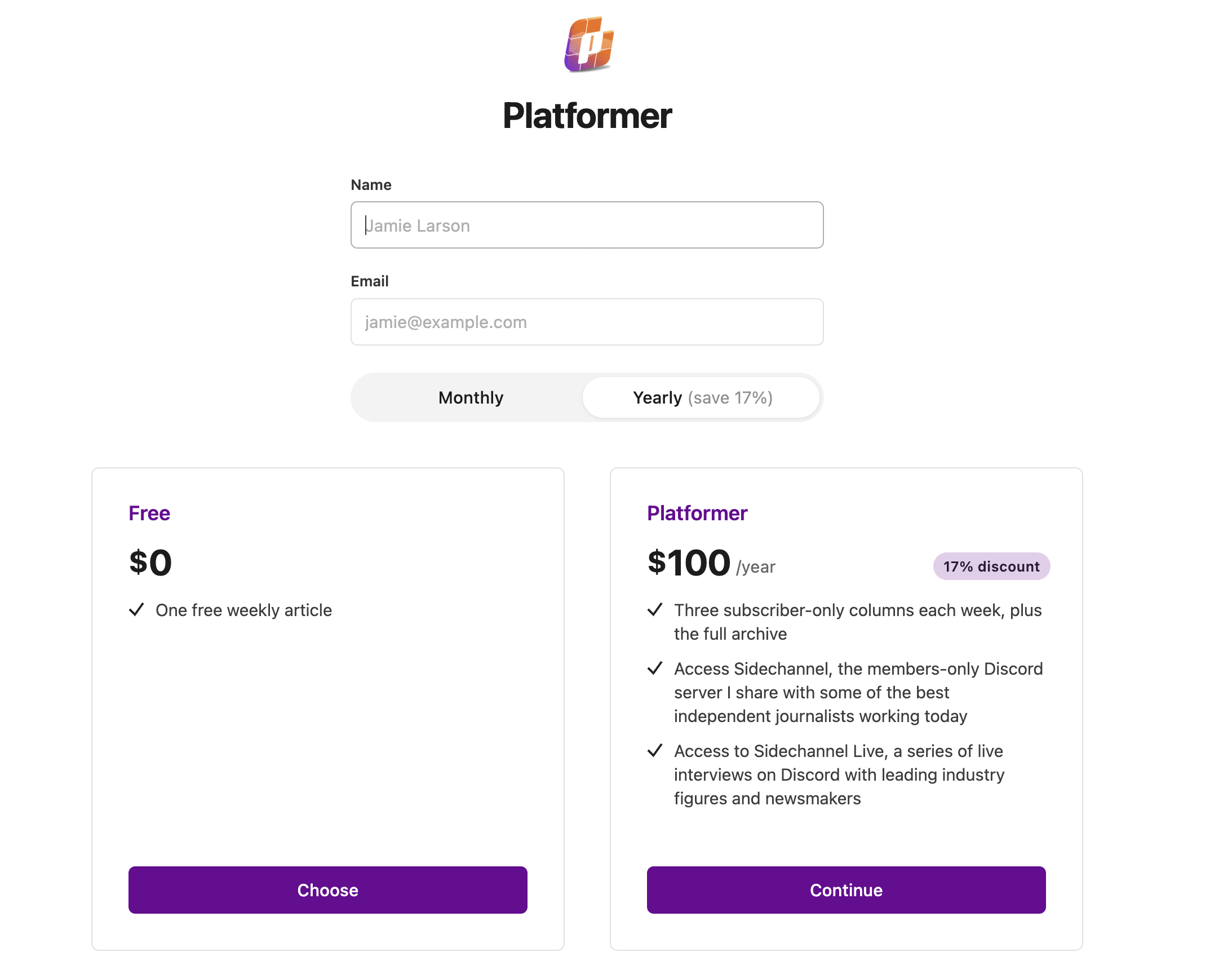Click checkmark beside One free weekly article

136,610
